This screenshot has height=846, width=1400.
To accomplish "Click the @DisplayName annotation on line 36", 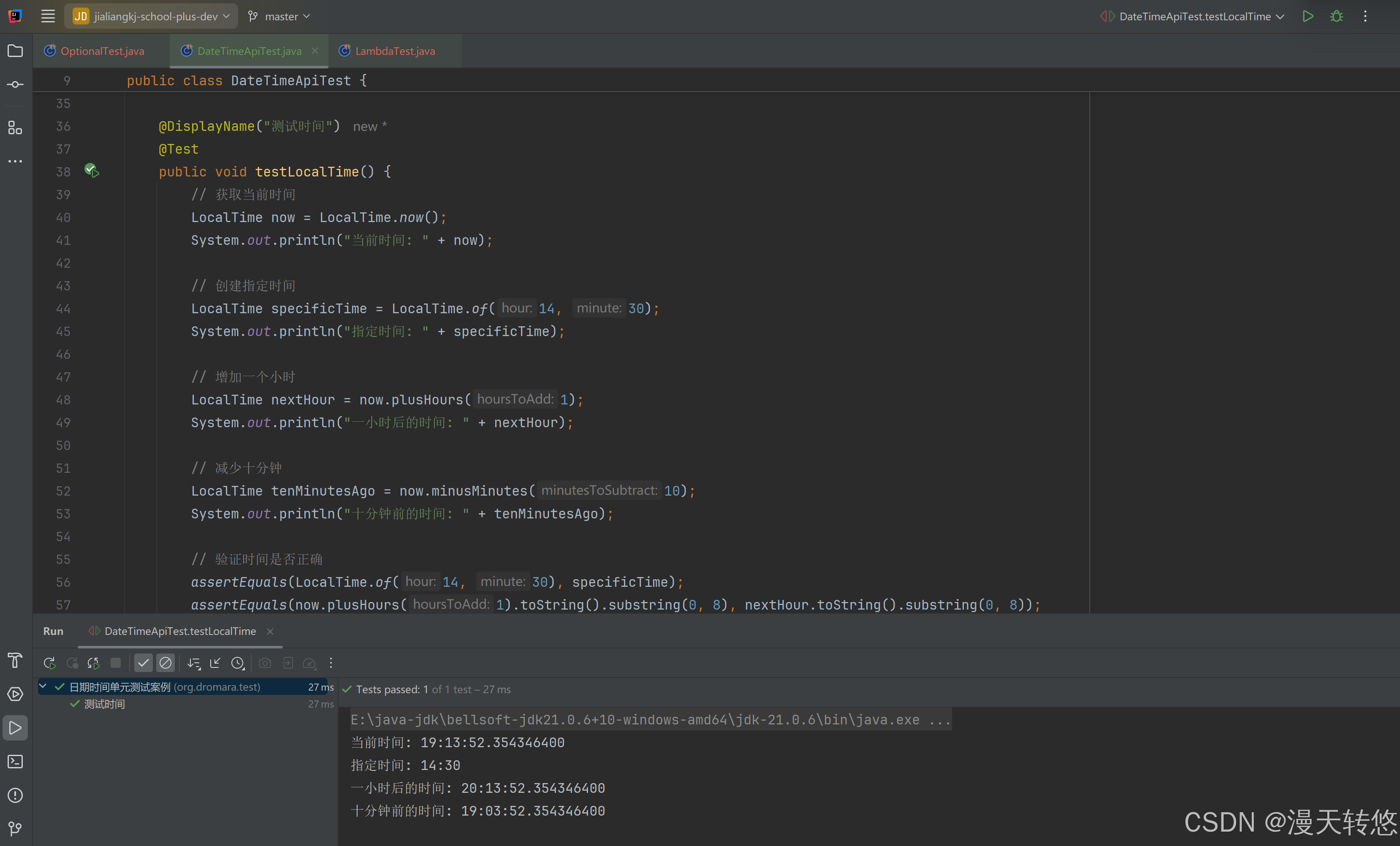I will click(207, 126).
